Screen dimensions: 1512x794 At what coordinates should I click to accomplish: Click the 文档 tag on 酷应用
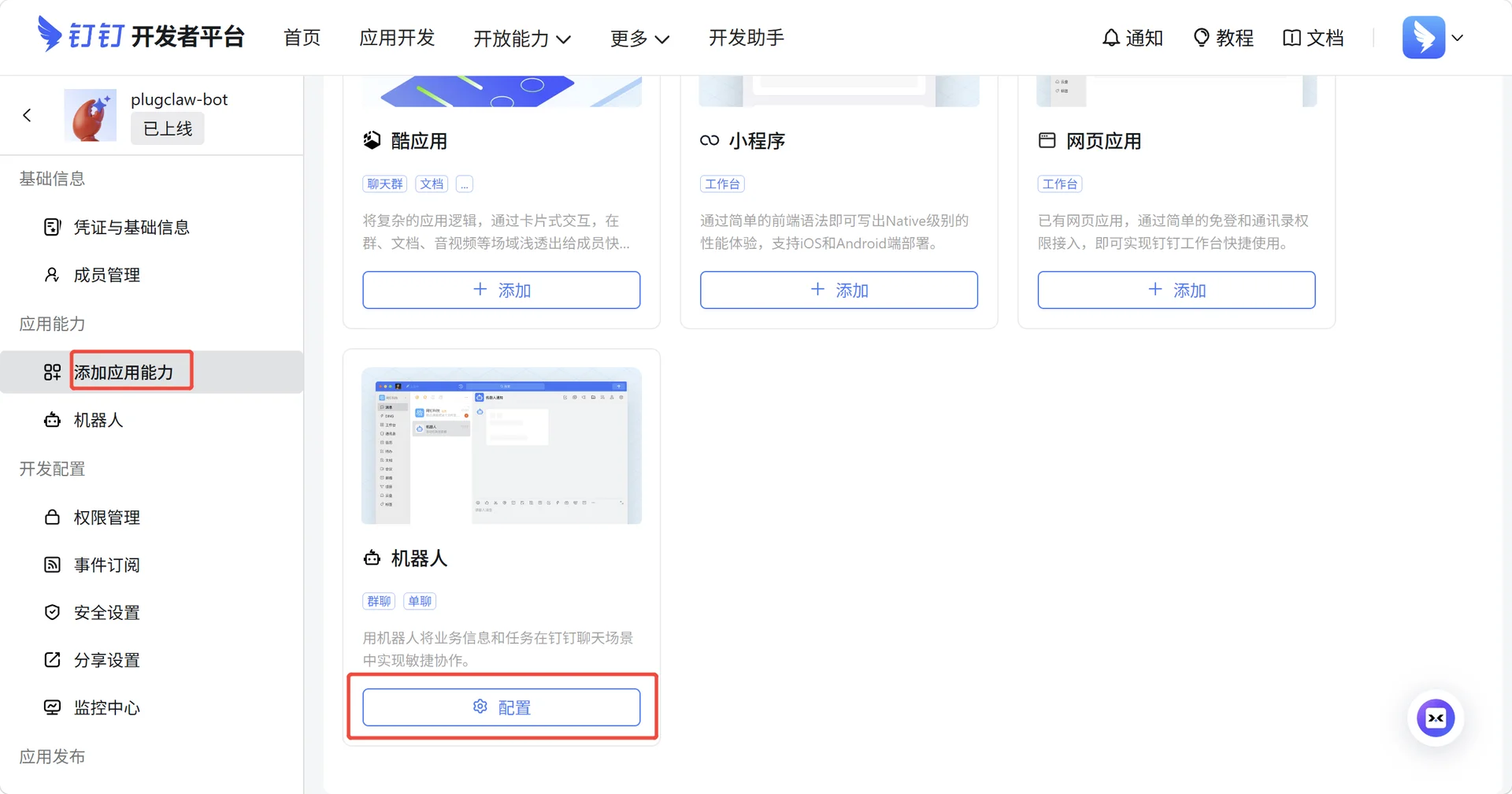click(x=432, y=184)
